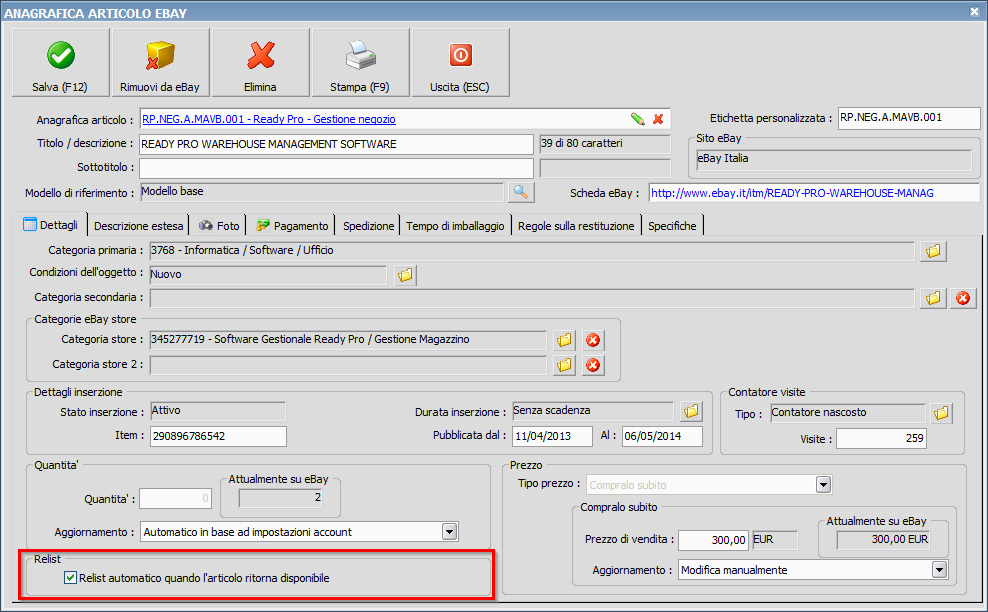Click '345277719 - Software Gestionale' store category
Image resolution: width=988 pixels, height=612 pixels.
click(348, 340)
